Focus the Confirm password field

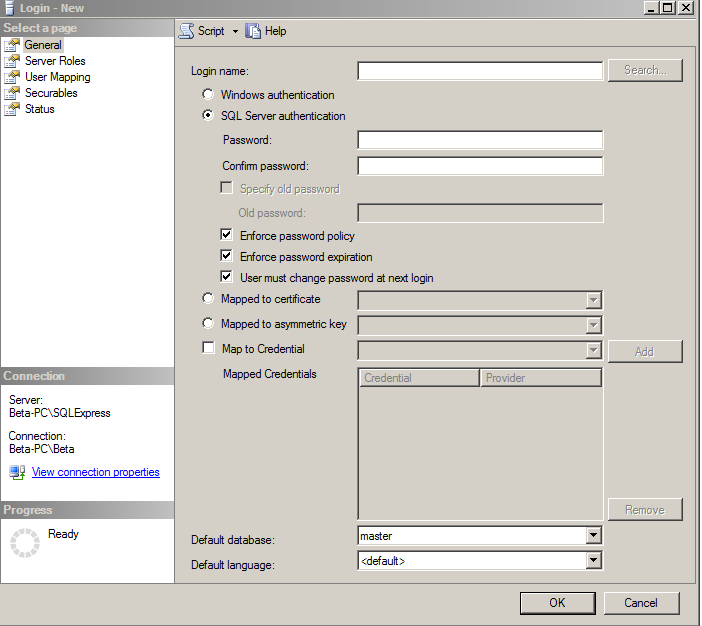tap(480, 166)
